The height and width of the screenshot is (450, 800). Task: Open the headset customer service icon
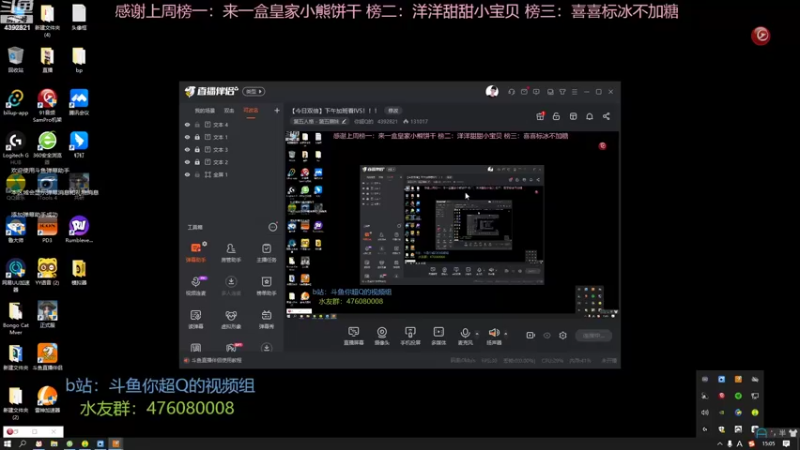tap(511, 92)
